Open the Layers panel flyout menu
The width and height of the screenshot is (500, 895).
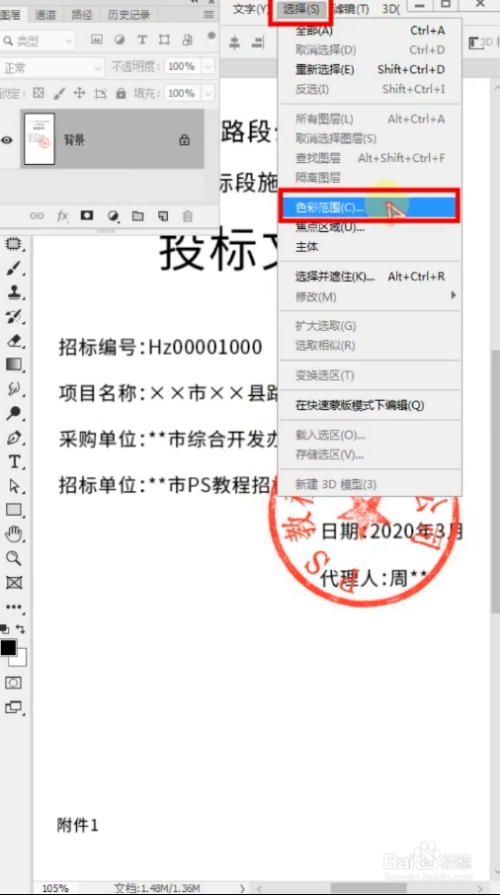(209, 15)
